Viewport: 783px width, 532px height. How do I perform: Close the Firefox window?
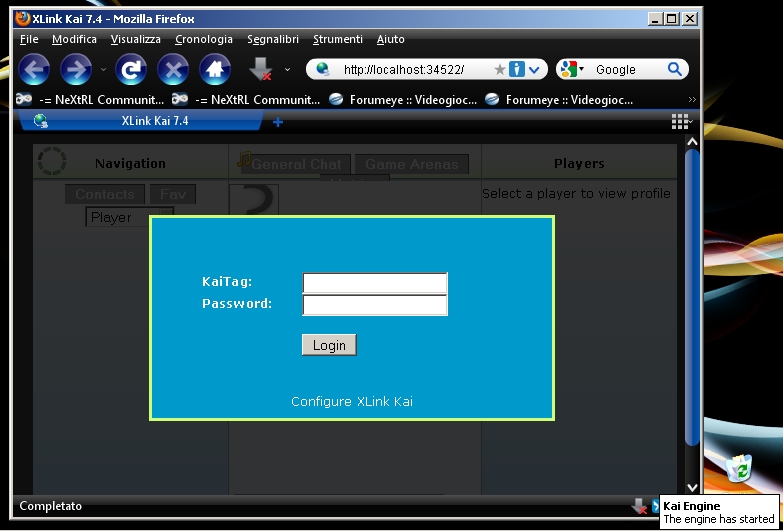point(690,19)
